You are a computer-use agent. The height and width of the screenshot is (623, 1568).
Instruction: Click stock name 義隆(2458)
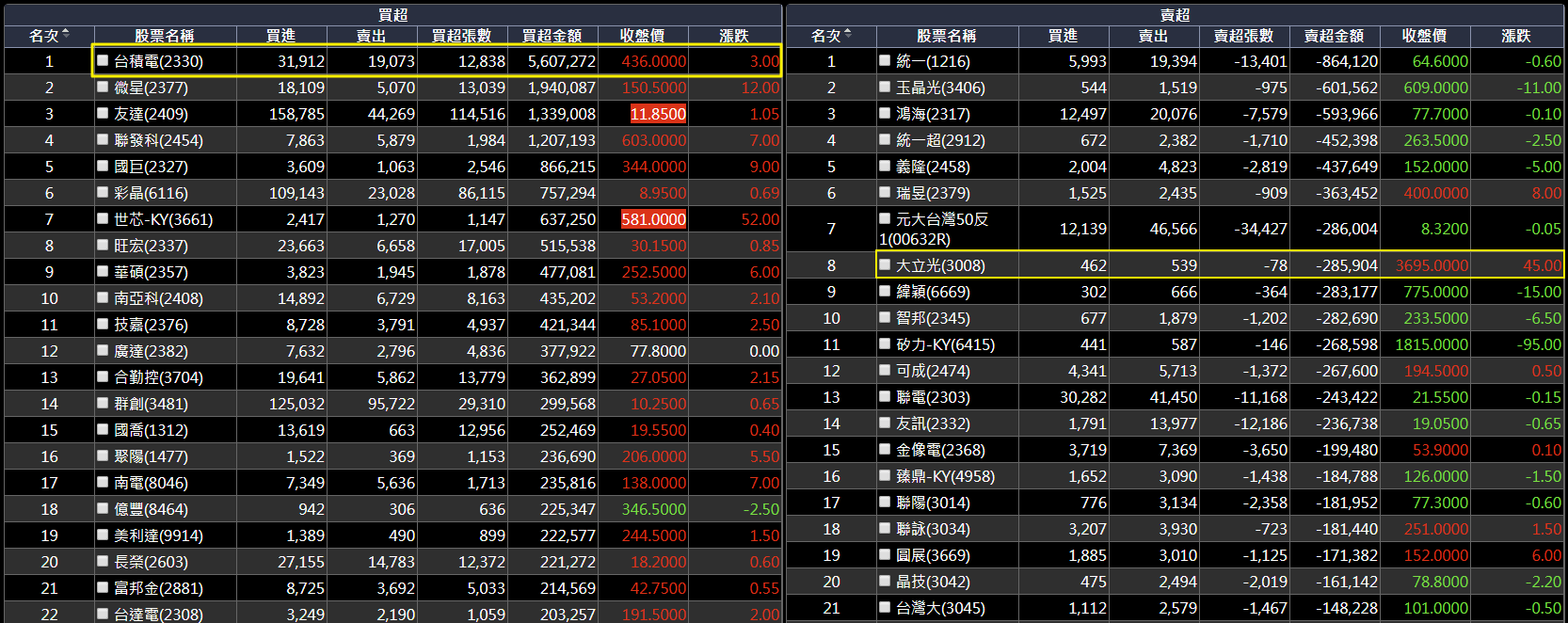[x=933, y=167]
